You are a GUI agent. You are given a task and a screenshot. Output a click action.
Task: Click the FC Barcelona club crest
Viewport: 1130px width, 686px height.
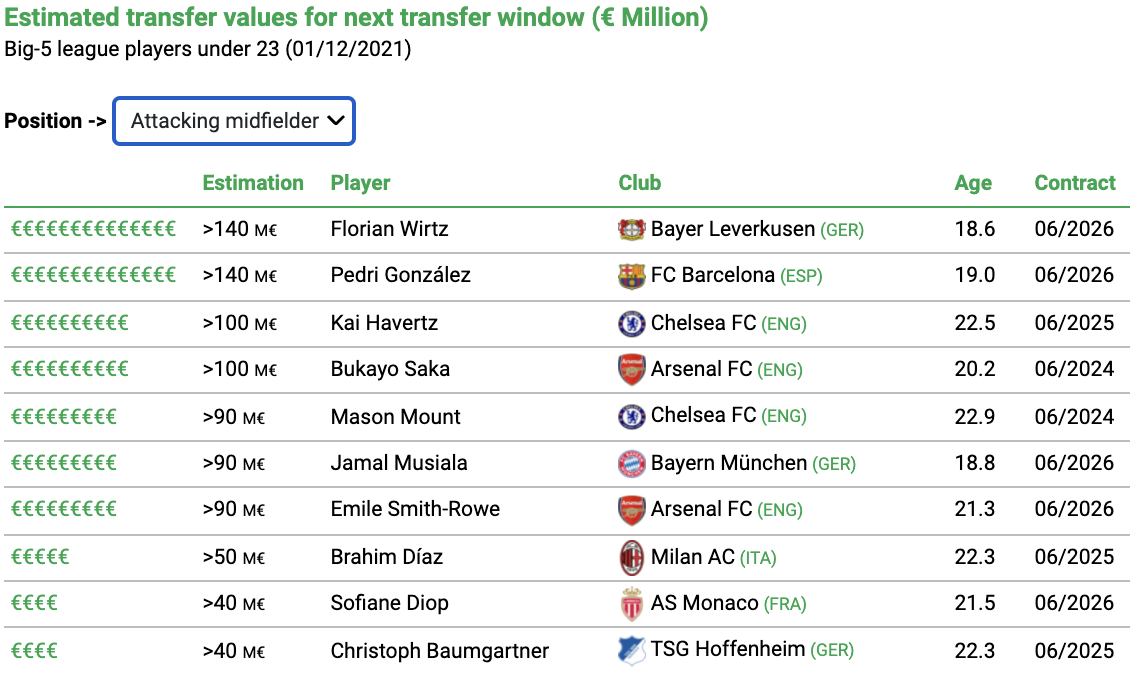632,275
